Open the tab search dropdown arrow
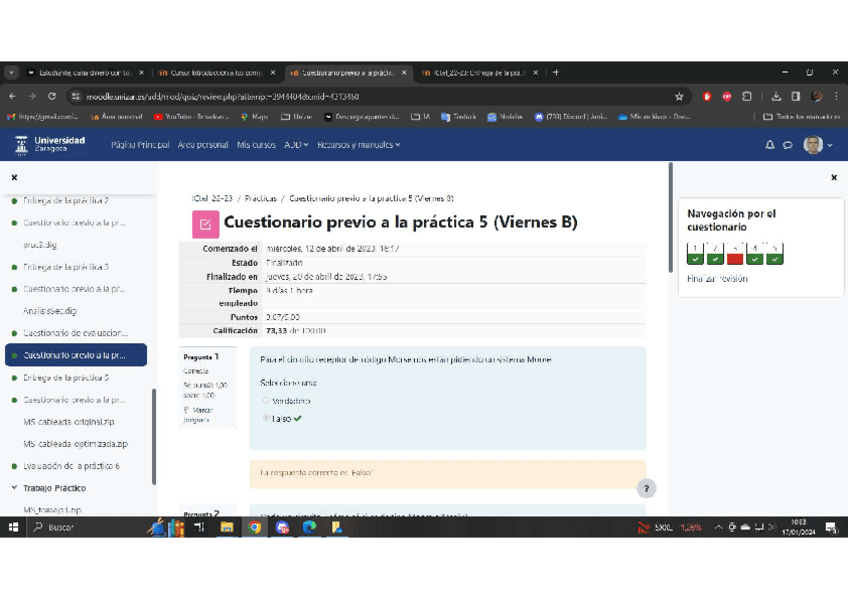 [11, 72]
